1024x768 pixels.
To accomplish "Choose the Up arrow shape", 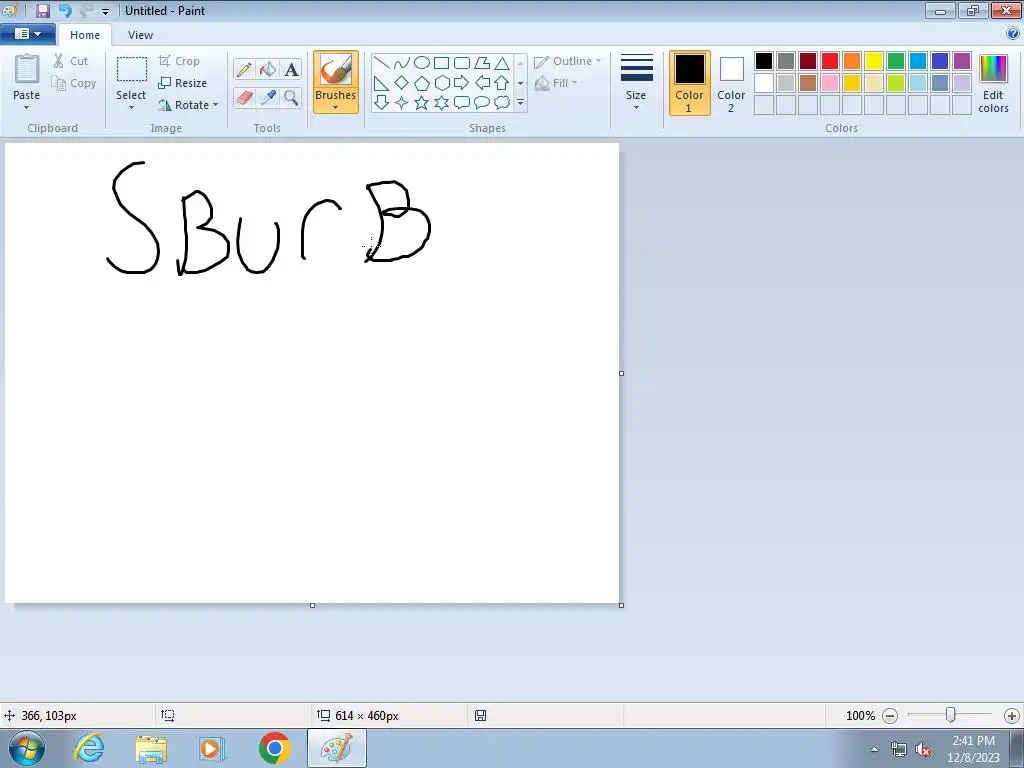I will click(x=502, y=83).
